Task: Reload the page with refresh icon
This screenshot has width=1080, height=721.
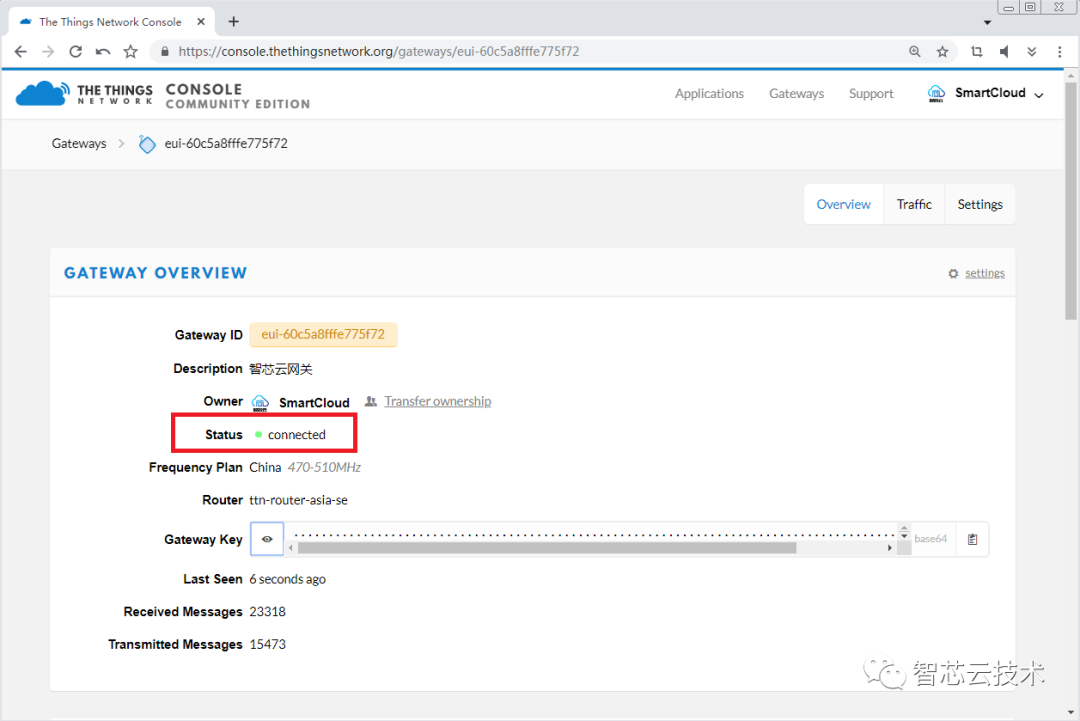Action: 76,52
